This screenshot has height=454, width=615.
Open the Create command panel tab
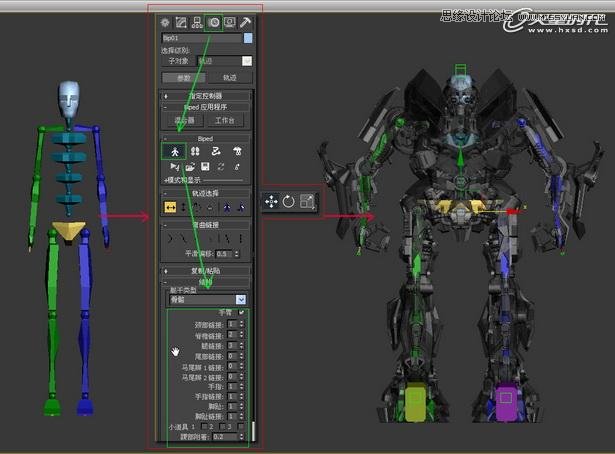pos(165,23)
